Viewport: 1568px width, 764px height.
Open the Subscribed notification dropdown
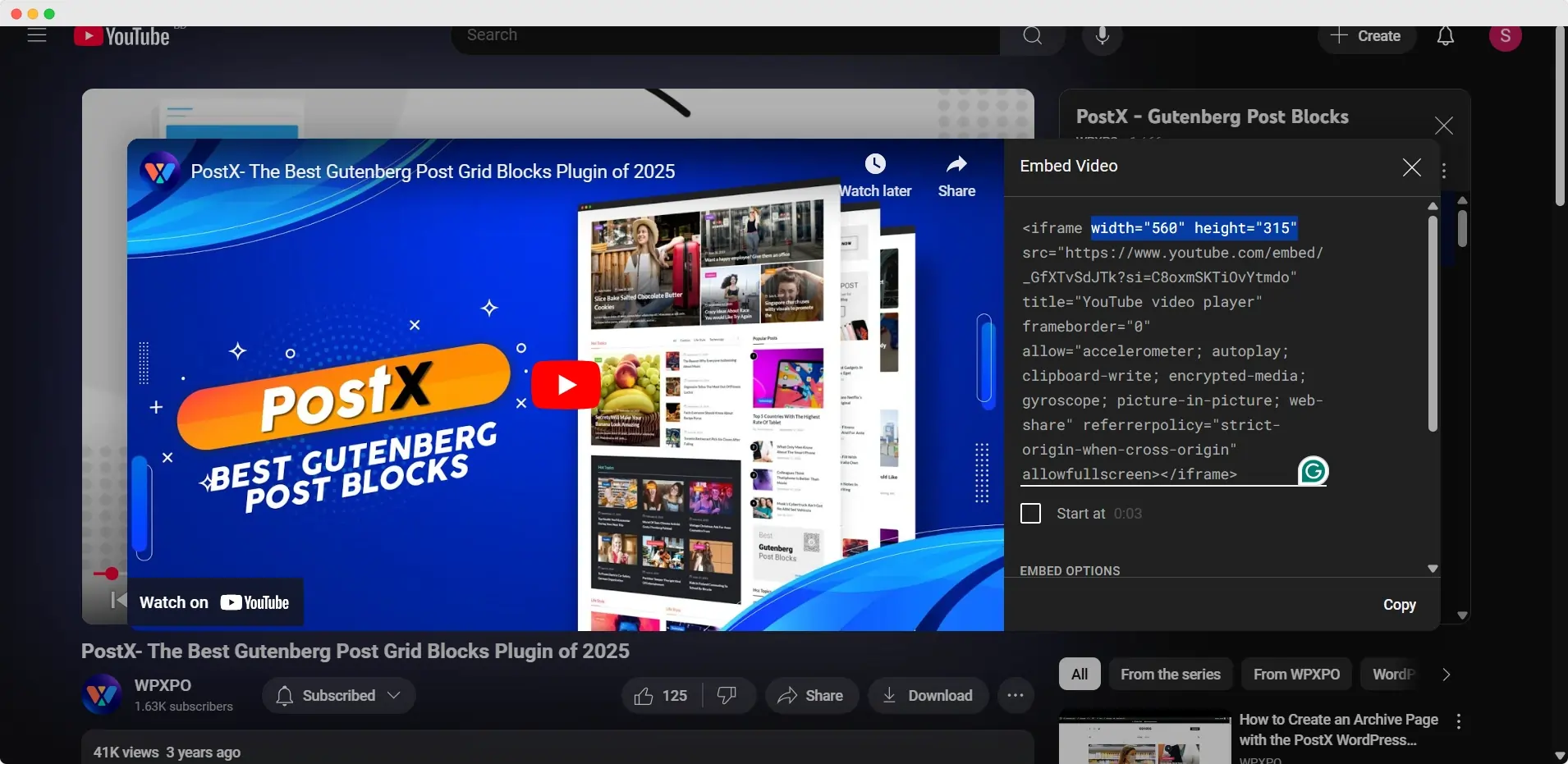[x=338, y=696]
